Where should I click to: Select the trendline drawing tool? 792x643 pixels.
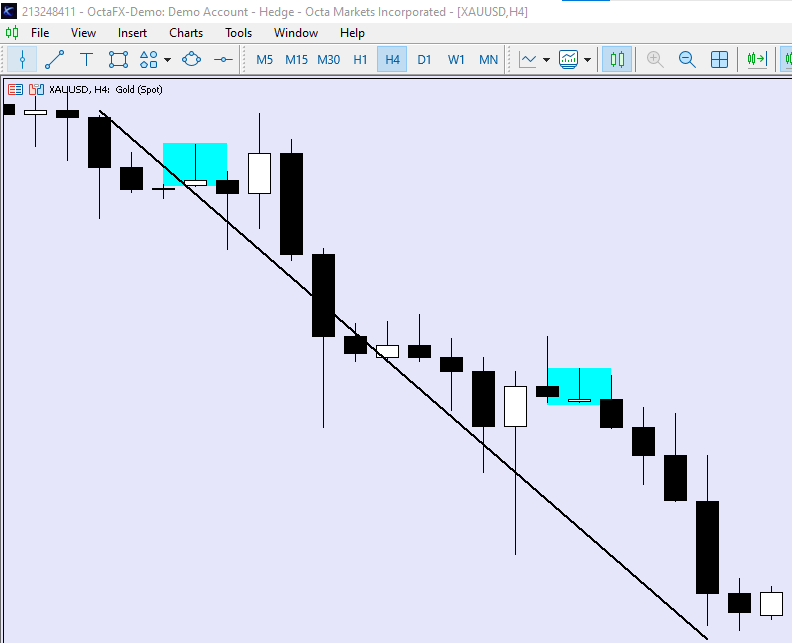pyautogui.click(x=55, y=60)
